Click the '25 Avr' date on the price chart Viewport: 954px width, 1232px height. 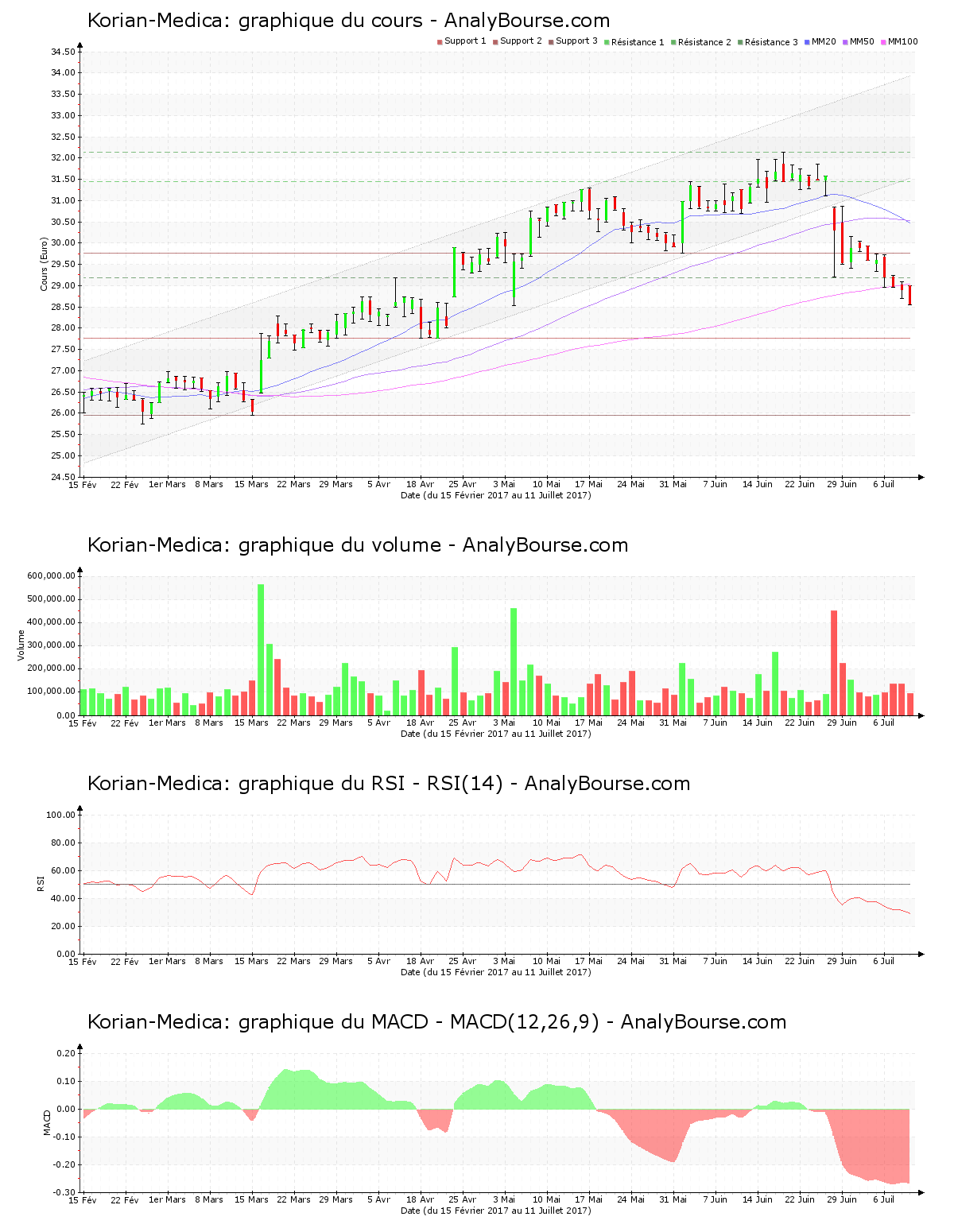point(463,484)
